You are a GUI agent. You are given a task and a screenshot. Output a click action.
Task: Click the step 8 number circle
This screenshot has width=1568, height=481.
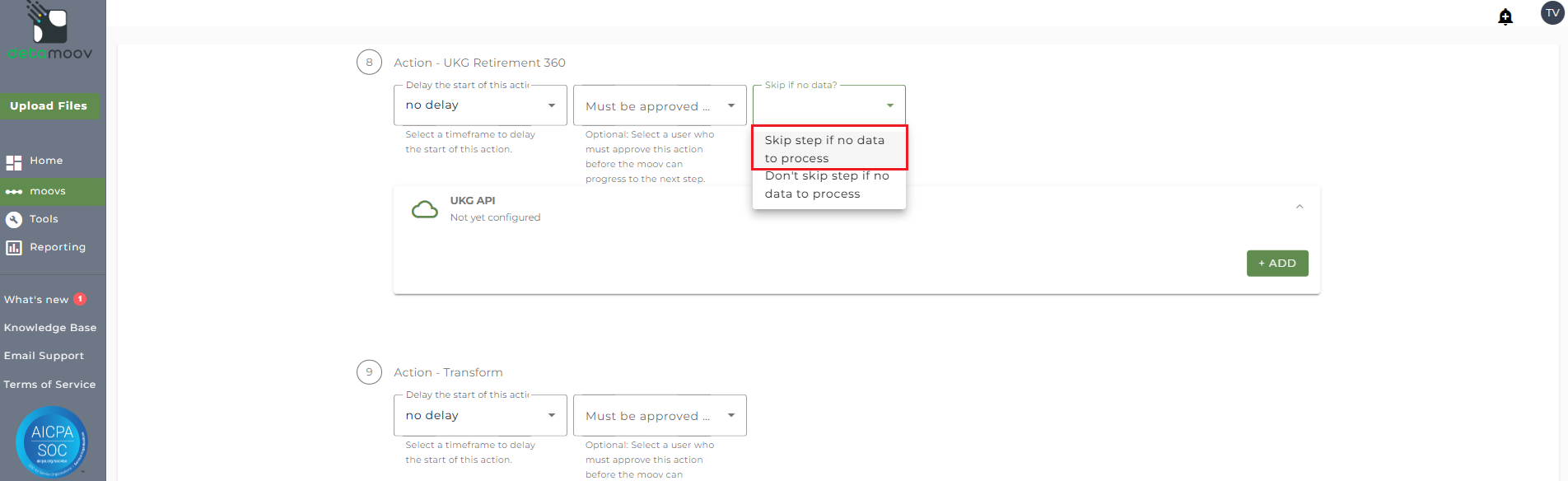point(369,62)
